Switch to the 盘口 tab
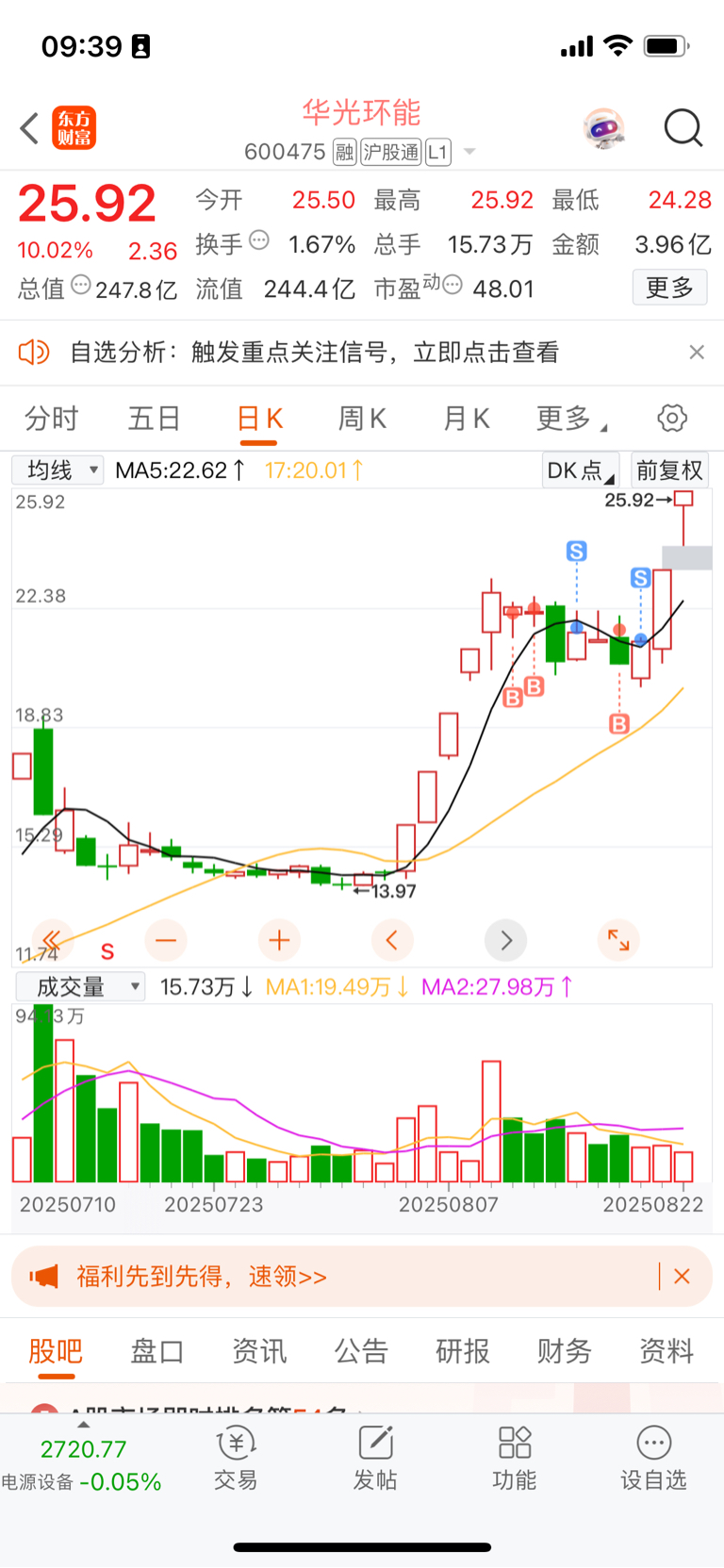The width and height of the screenshot is (724, 1568). point(156,1351)
